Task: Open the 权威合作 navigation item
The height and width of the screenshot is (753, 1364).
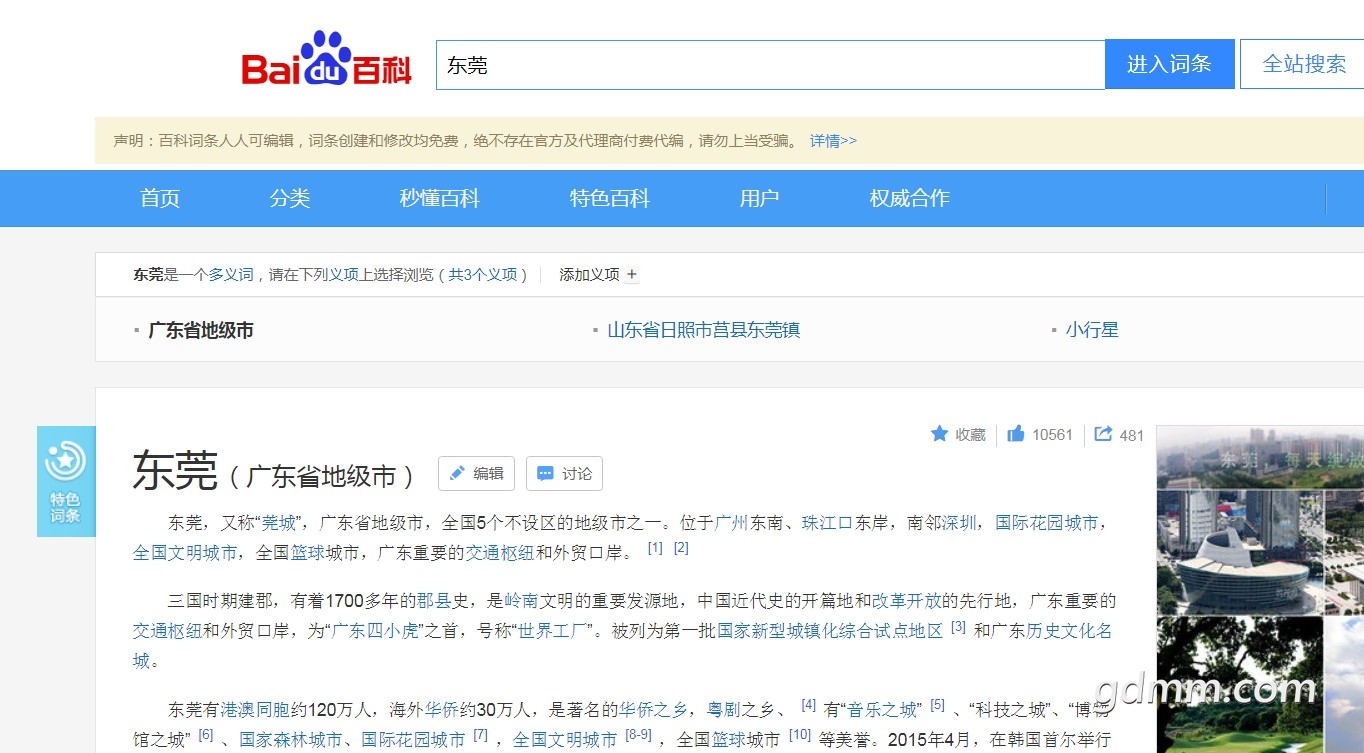Action: (909, 198)
